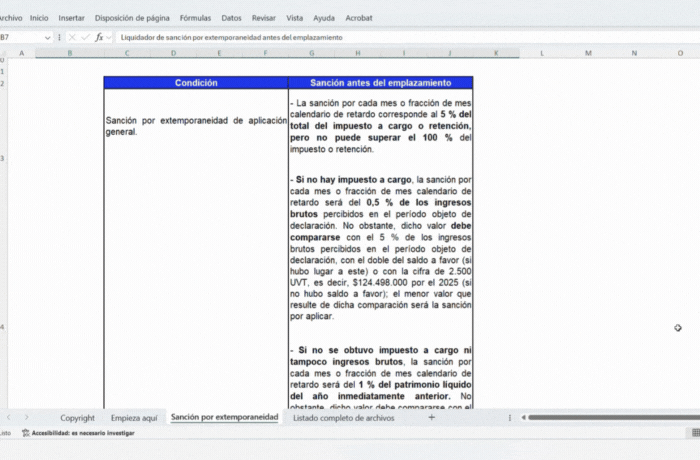The height and width of the screenshot is (460, 700).
Task: Select the cell Sanción por extemporaneidad de aplicación general
Action: [196, 126]
